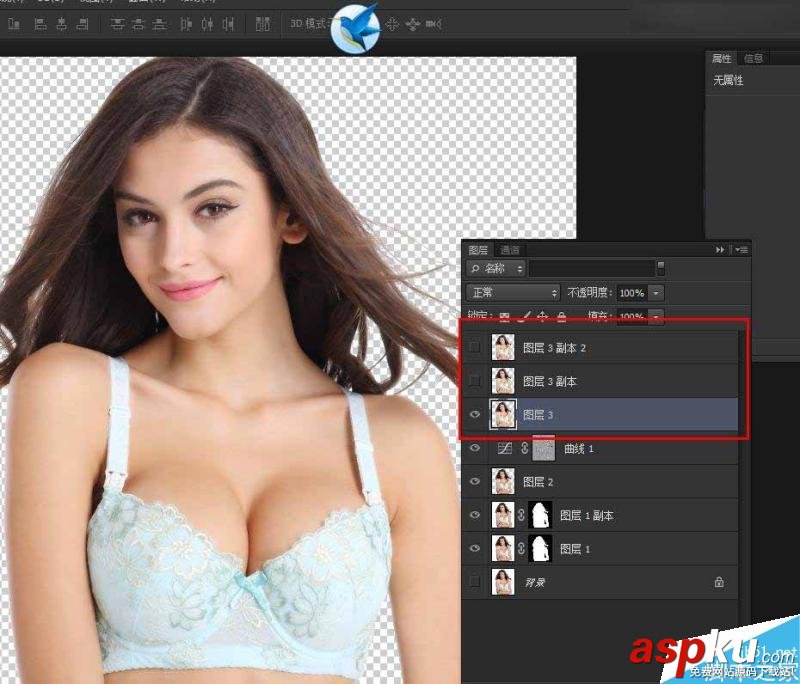The width and height of the screenshot is (800, 684).
Task: Switch to the 通道 tab
Action: (509, 249)
